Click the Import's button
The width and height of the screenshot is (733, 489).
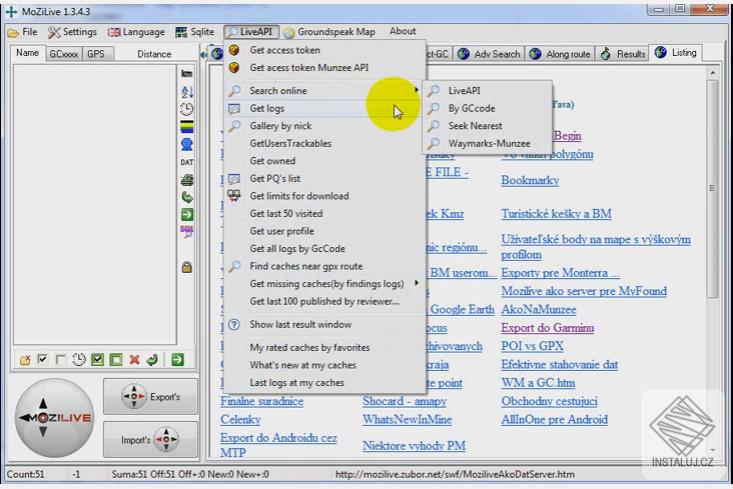pyautogui.click(x=151, y=439)
